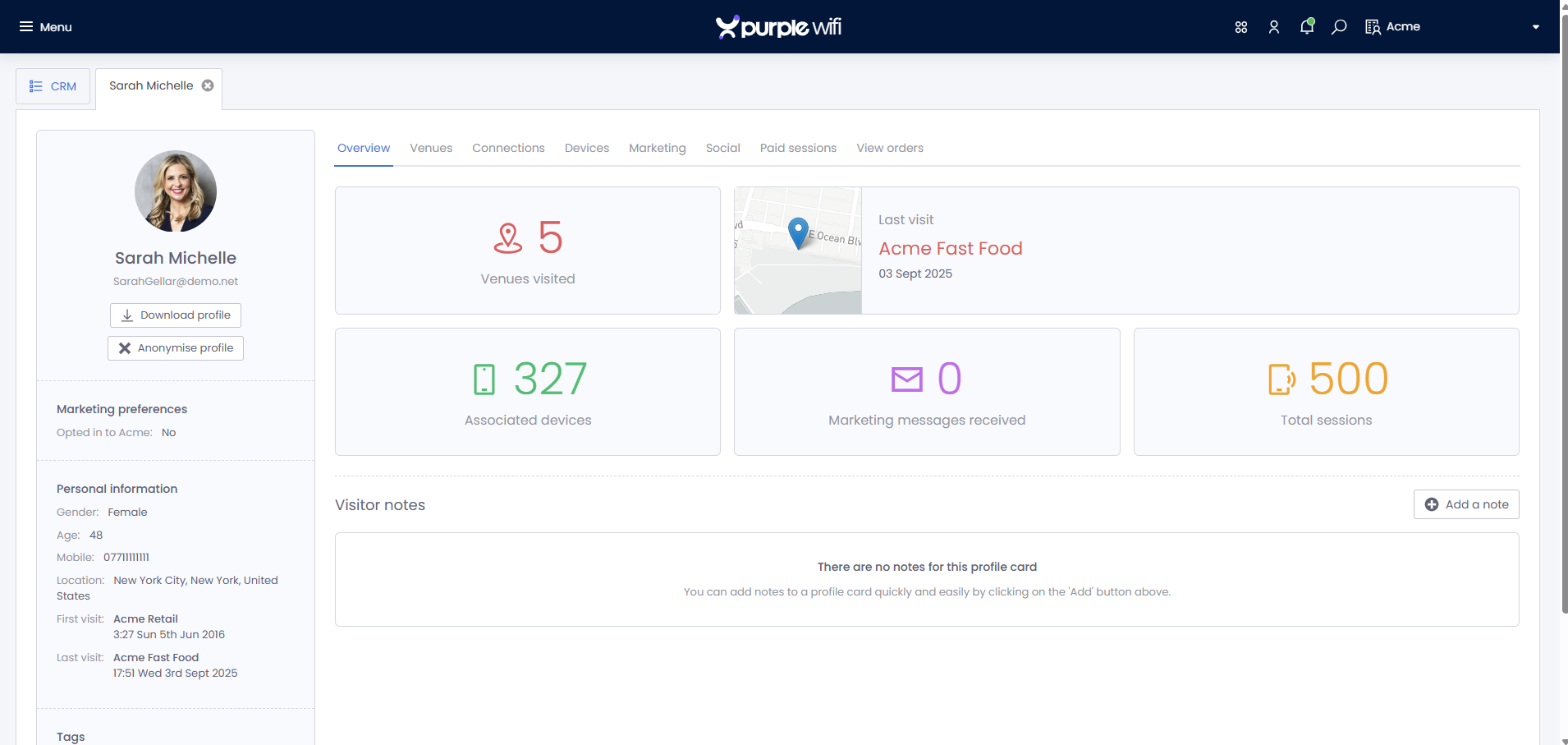The image size is (1568, 745).
Task: Click the total sessions icon
Action: pyautogui.click(x=1282, y=379)
